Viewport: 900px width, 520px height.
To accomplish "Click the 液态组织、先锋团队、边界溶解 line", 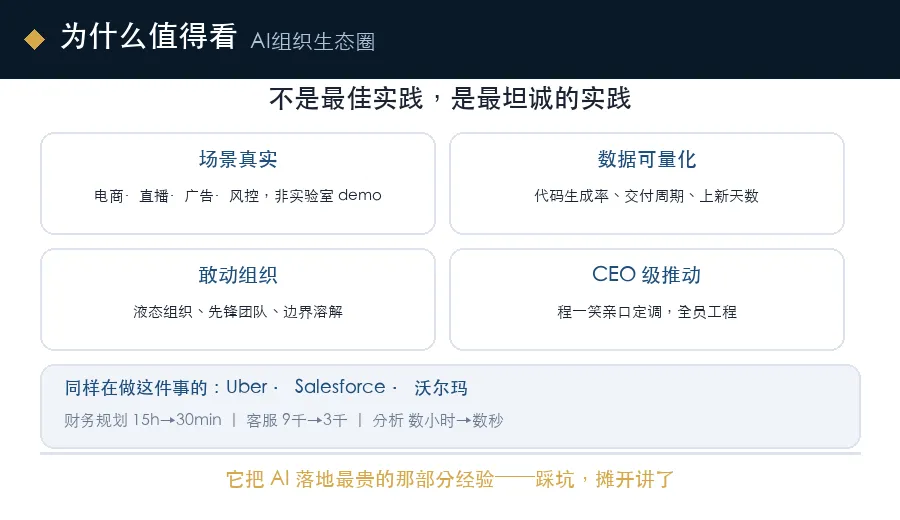I will point(238,312).
